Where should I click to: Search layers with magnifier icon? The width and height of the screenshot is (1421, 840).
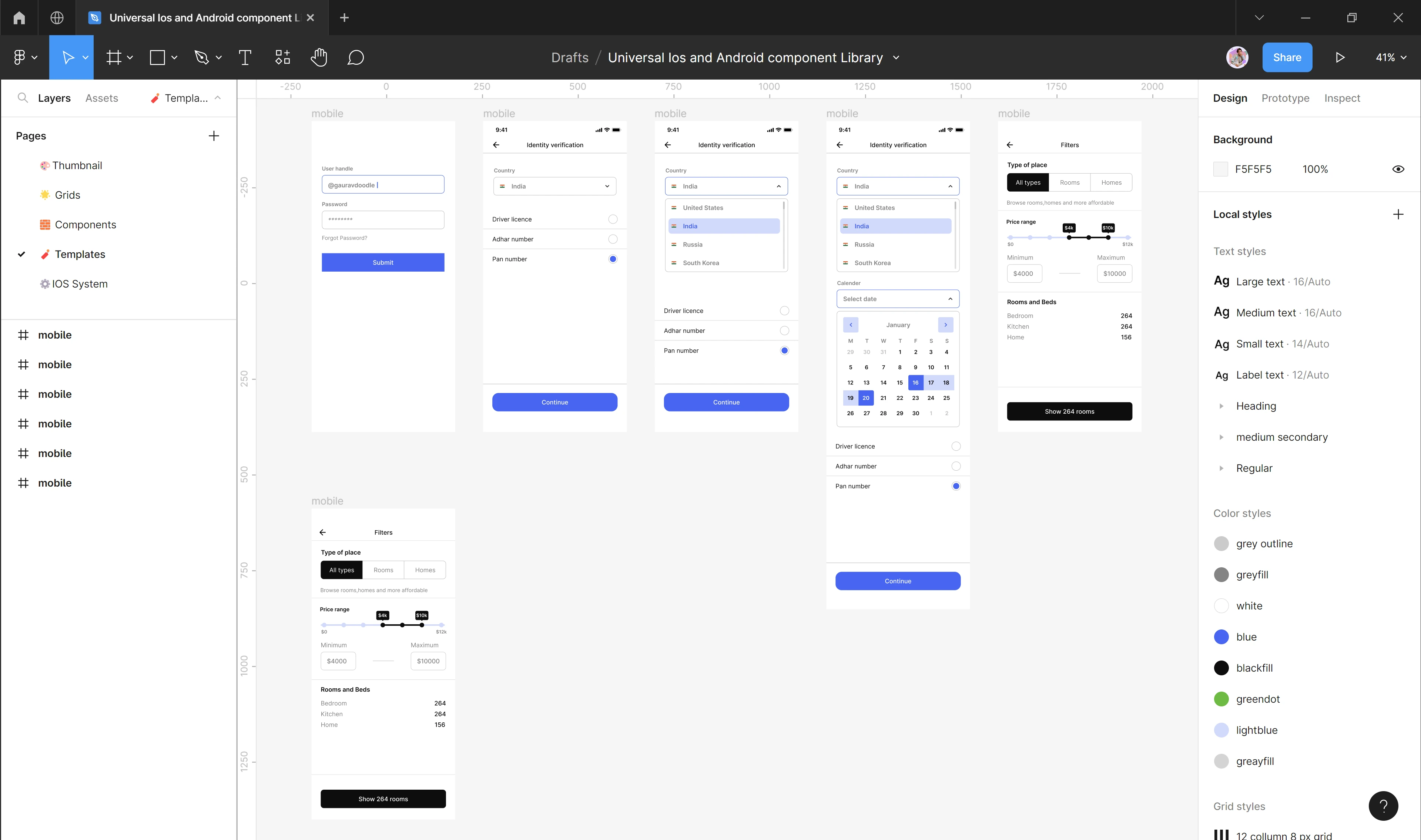(23, 98)
